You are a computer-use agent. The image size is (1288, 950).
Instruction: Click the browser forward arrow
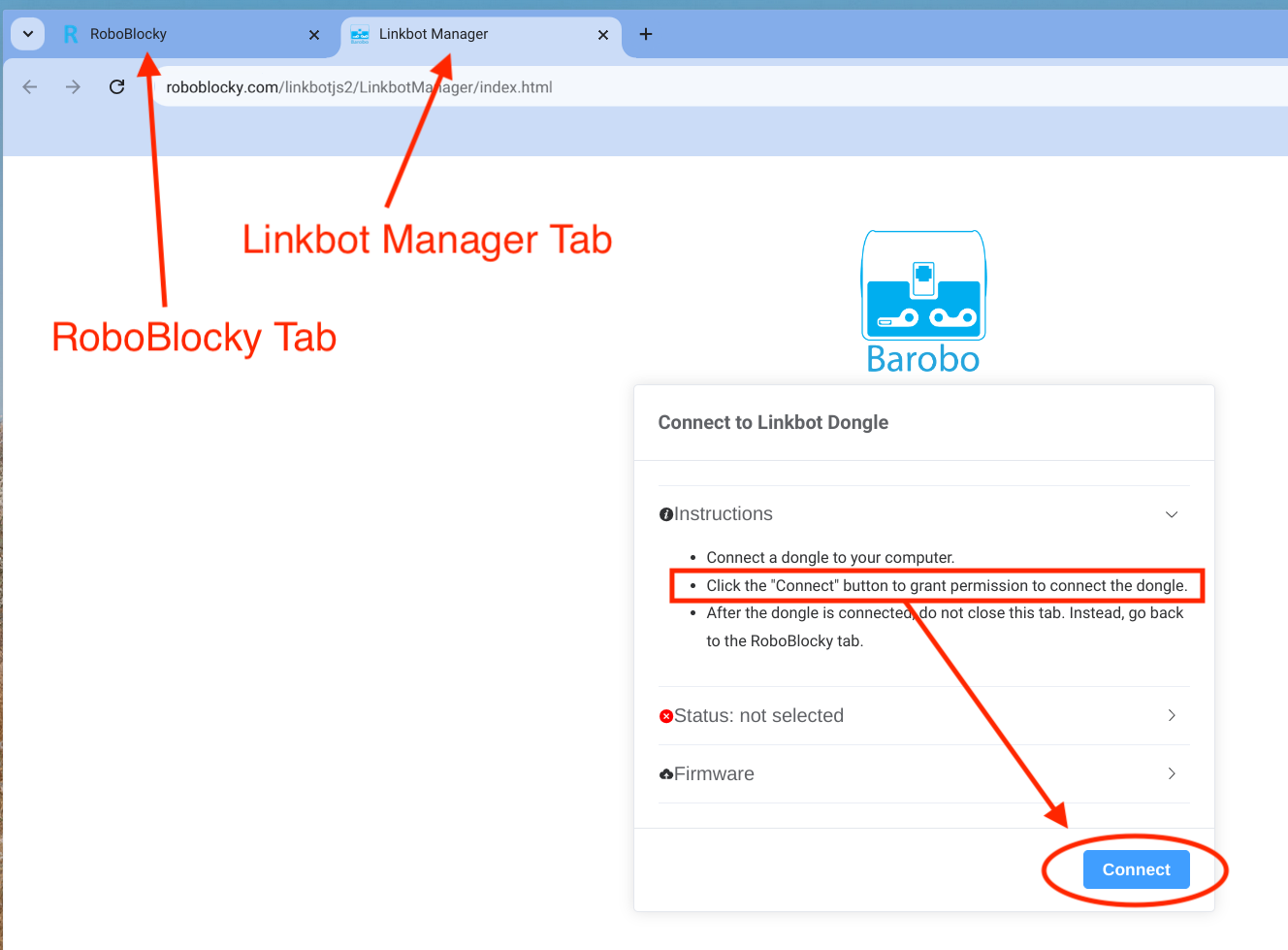tap(73, 87)
